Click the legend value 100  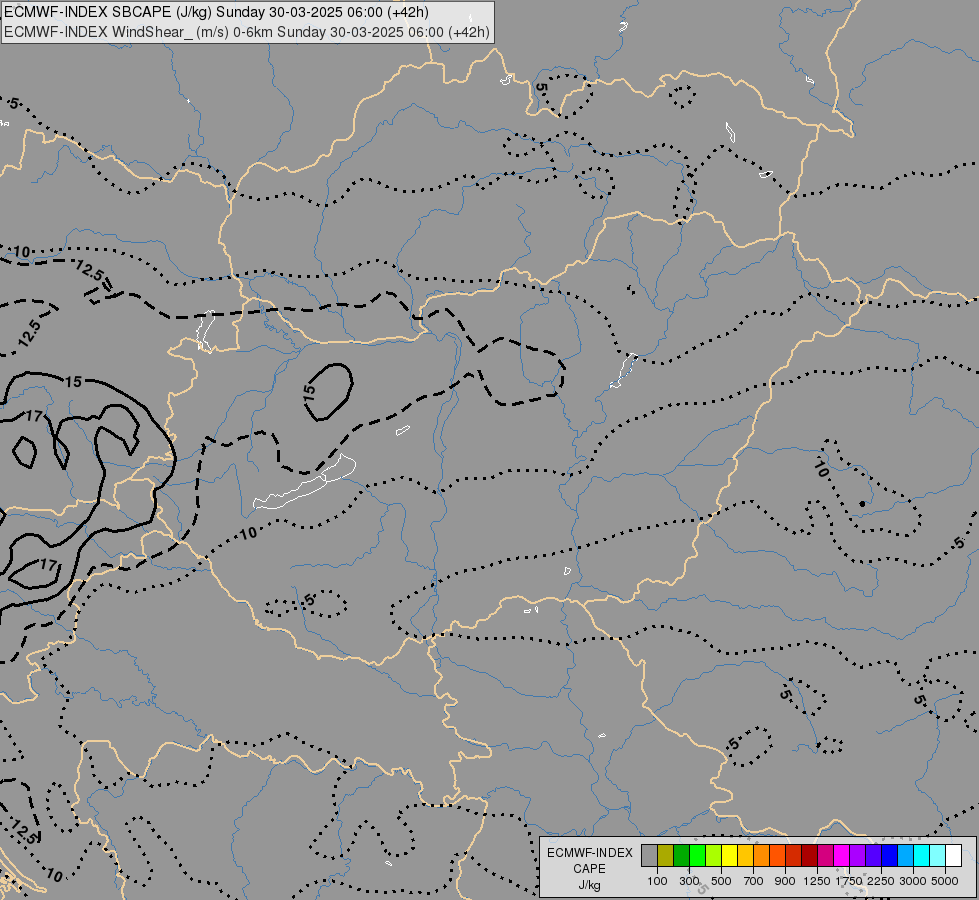coord(657,881)
